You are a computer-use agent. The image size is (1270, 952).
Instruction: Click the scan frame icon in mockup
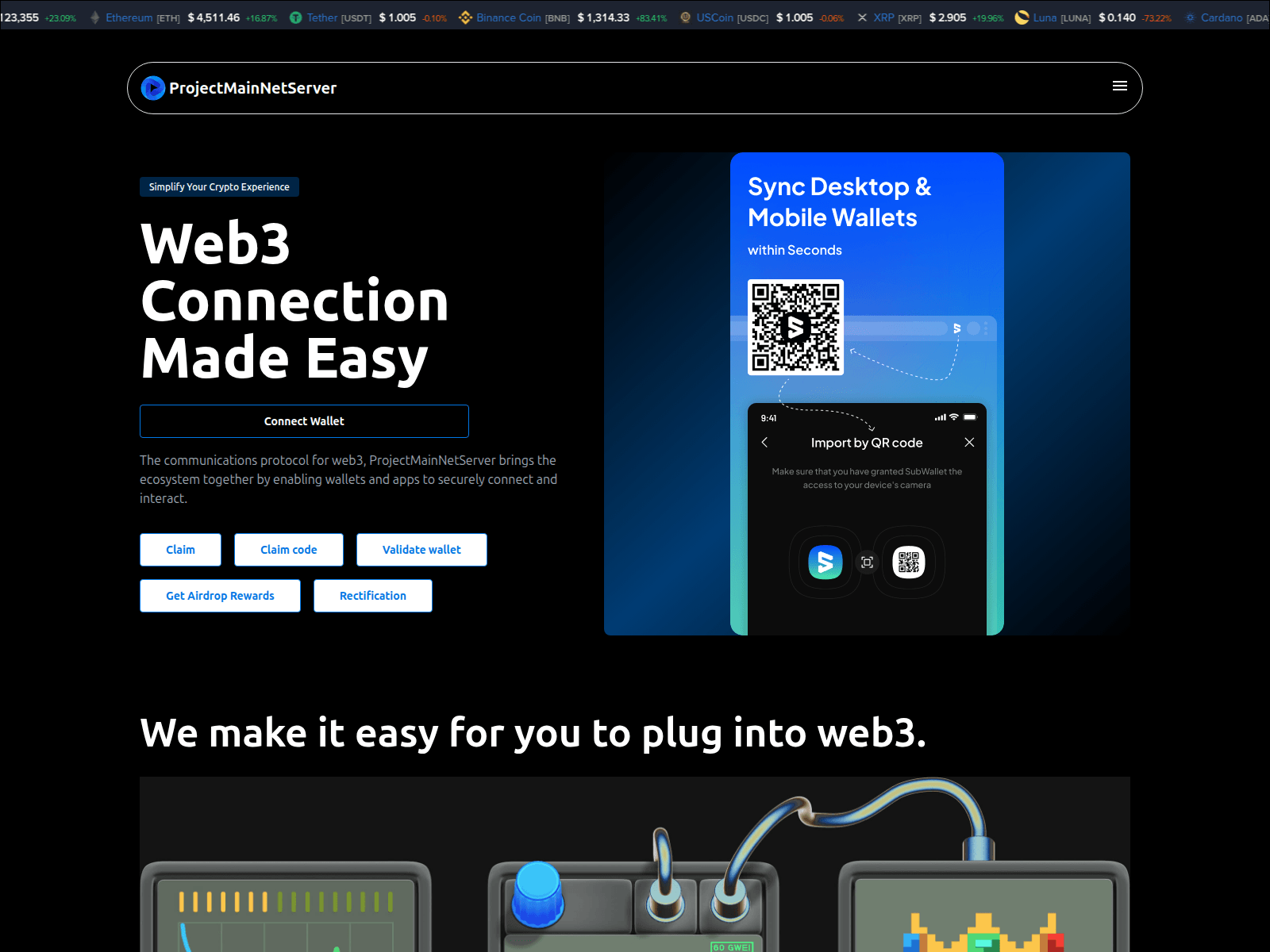(x=867, y=562)
